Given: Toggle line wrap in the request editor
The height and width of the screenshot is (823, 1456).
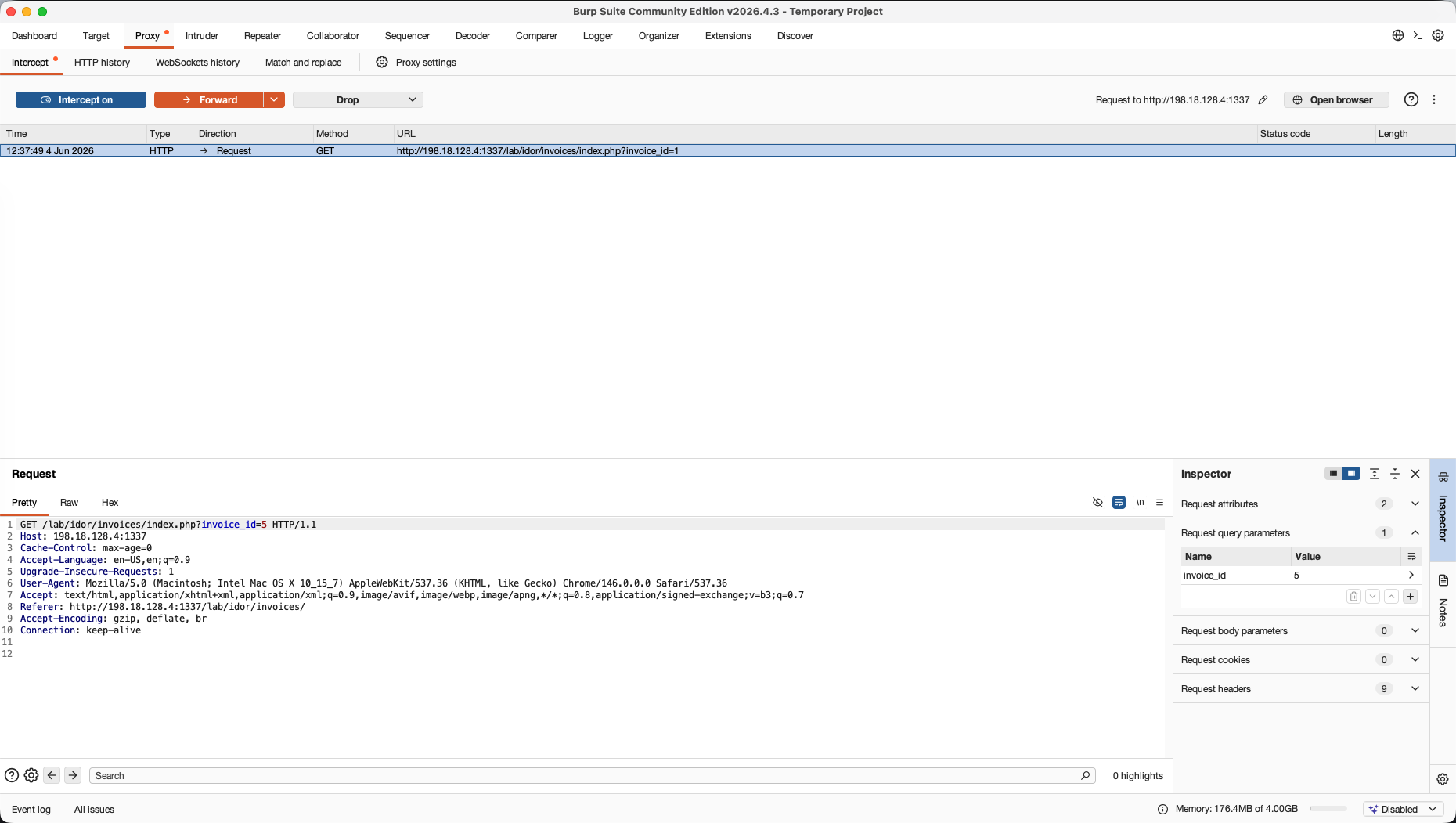Looking at the screenshot, I should pyautogui.click(x=1119, y=502).
